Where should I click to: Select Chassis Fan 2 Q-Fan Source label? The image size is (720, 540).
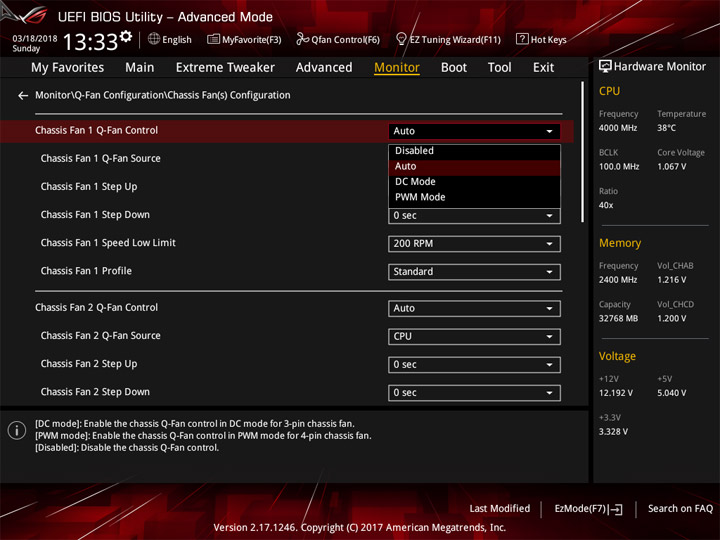[101, 336]
